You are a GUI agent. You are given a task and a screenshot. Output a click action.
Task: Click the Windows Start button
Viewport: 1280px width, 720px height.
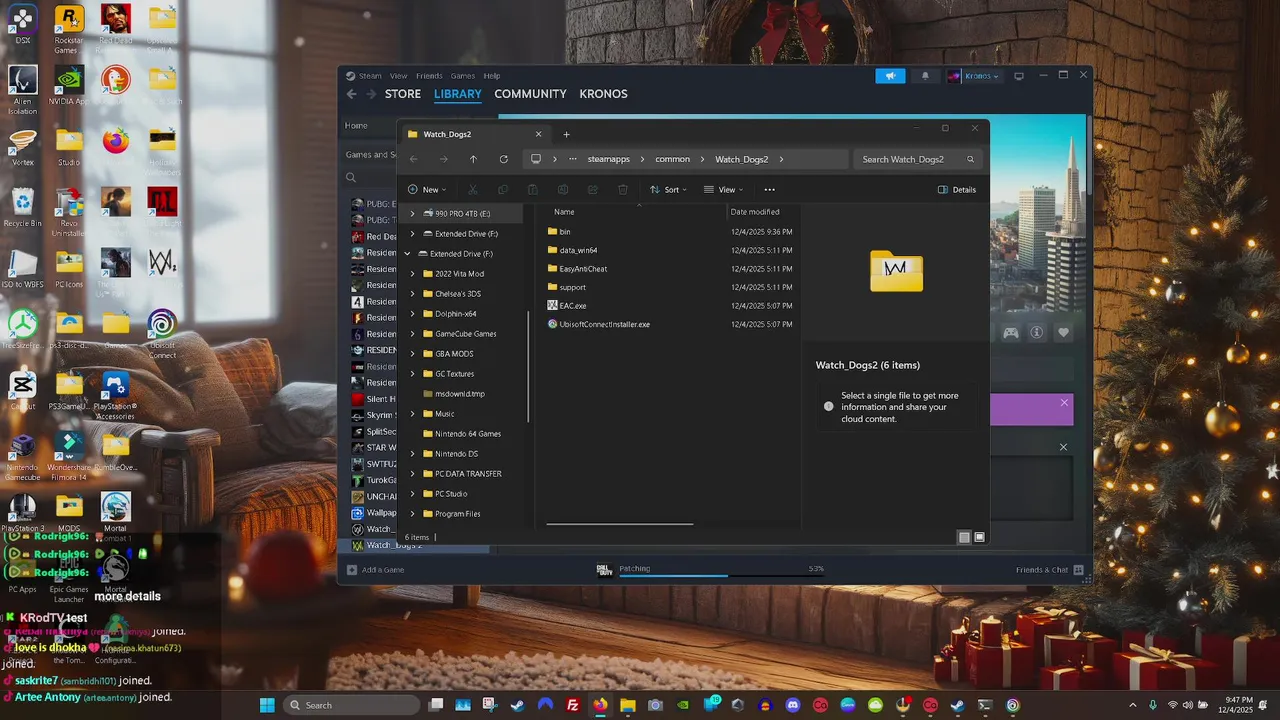tap(267, 705)
